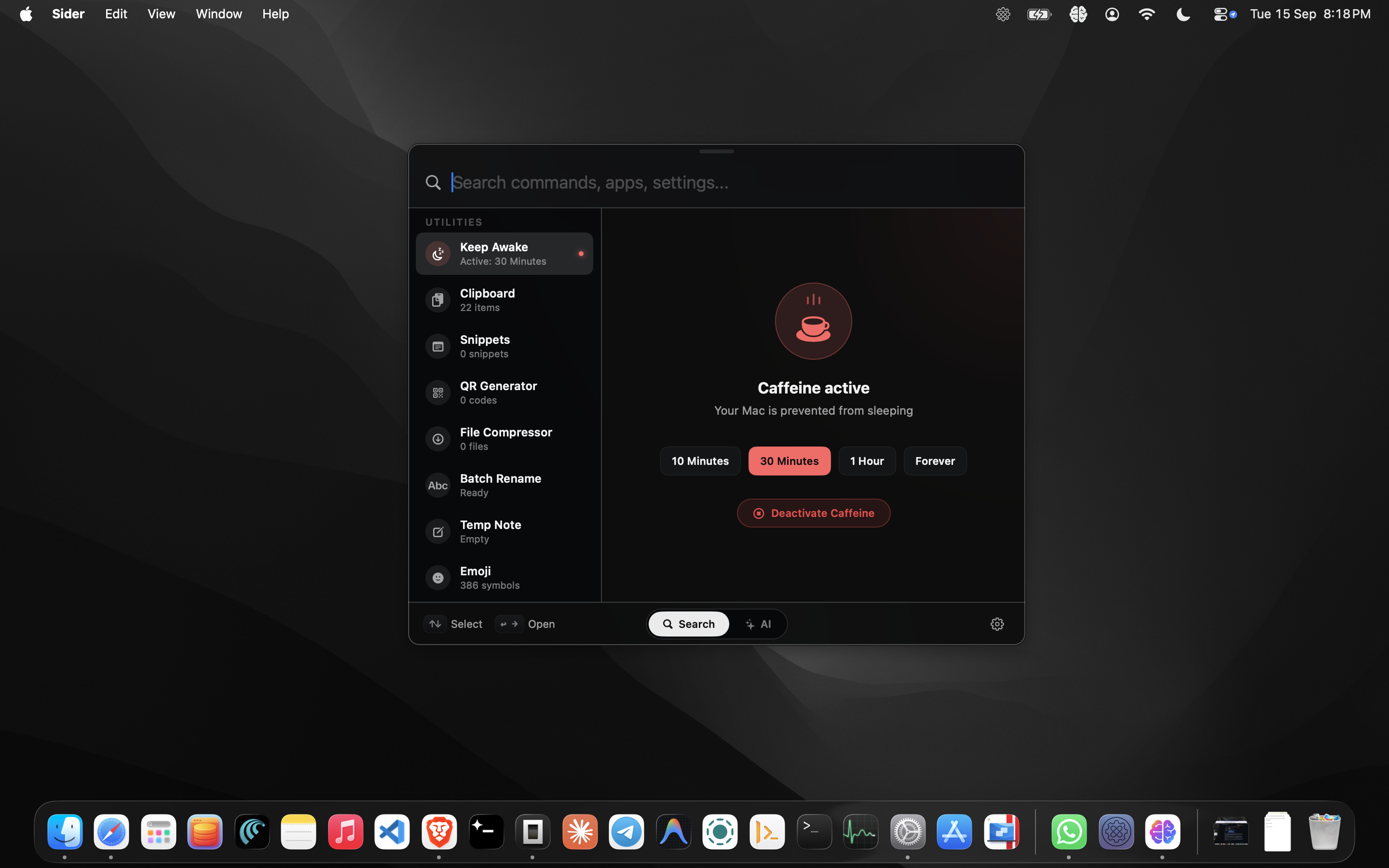Open Visual Studio Code from the Dock

tap(392, 832)
